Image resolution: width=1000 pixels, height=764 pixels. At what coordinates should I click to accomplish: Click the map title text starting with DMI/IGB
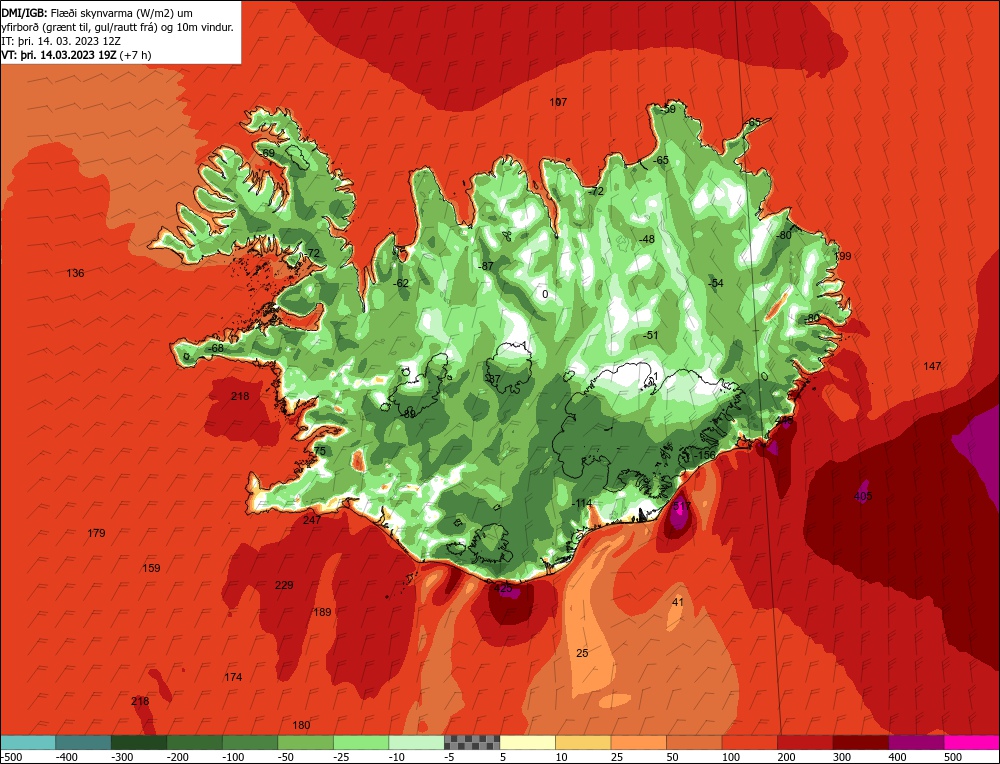point(117,20)
